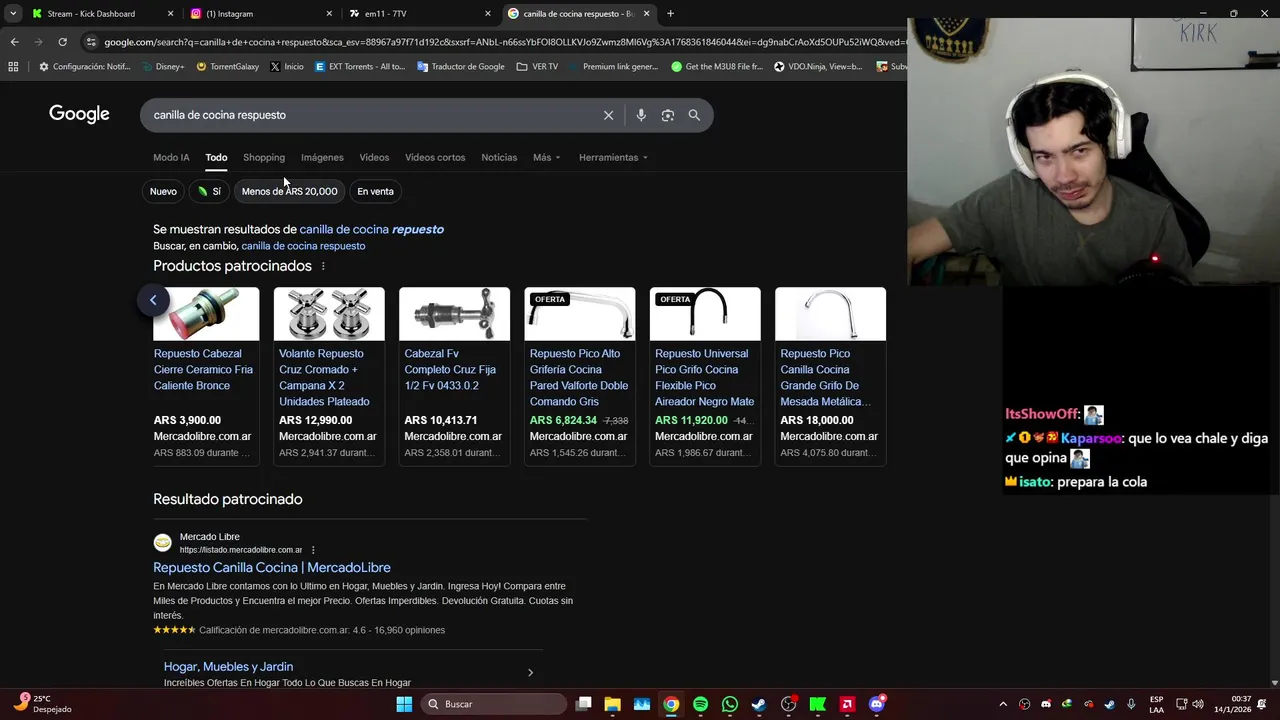1280x720 pixels.
Task: Open Discord from the taskbar
Action: pyautogui.click(x=877, y=704)
